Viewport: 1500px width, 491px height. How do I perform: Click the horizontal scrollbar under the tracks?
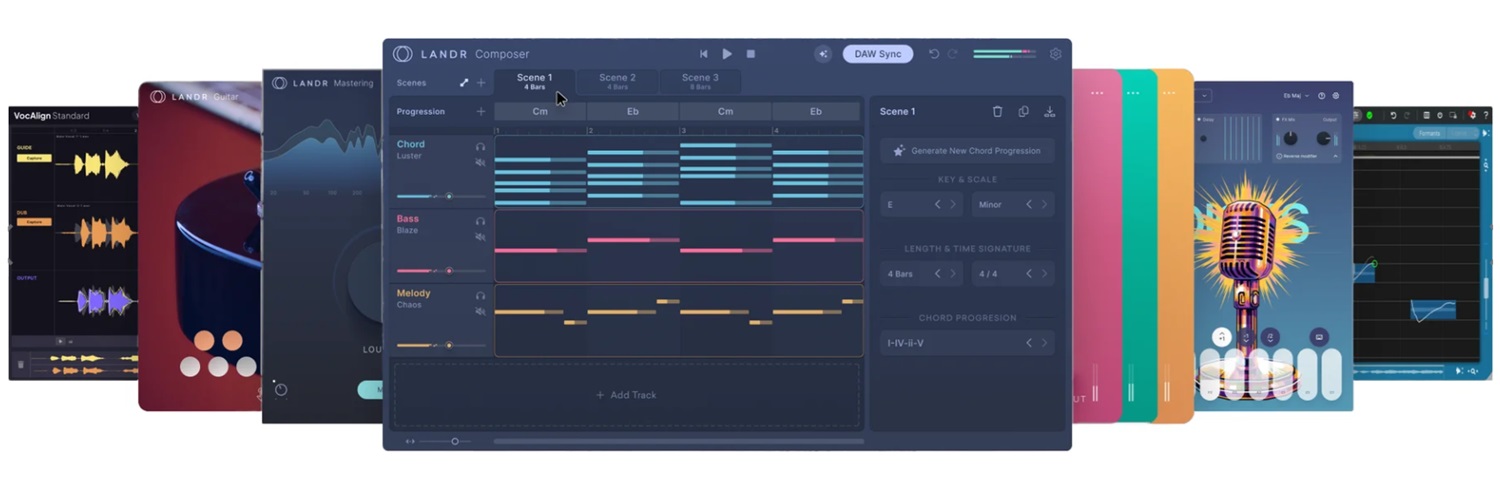point(678,441)
